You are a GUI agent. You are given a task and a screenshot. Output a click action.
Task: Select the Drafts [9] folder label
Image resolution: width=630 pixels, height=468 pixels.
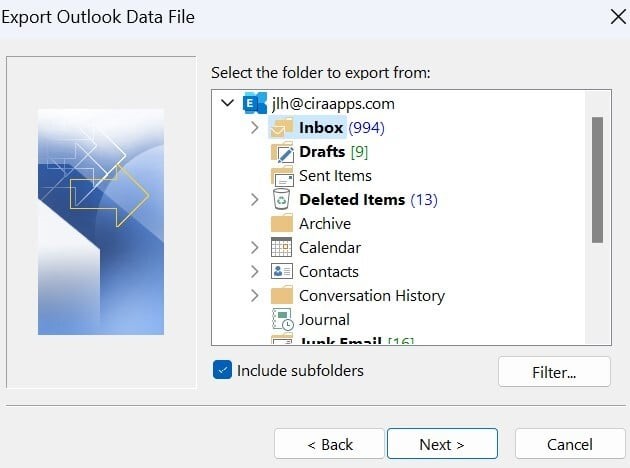point(333,151)
